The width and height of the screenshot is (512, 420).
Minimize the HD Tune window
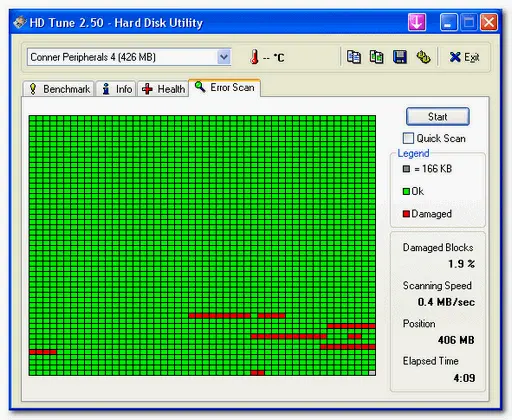[x=448, y=22]
